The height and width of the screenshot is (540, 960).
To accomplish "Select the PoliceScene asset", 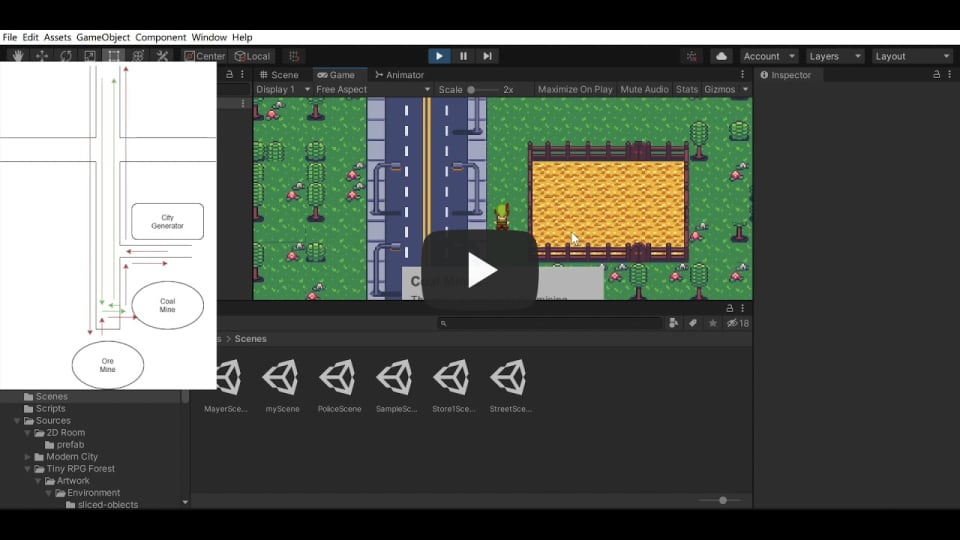I will point(339,386).
